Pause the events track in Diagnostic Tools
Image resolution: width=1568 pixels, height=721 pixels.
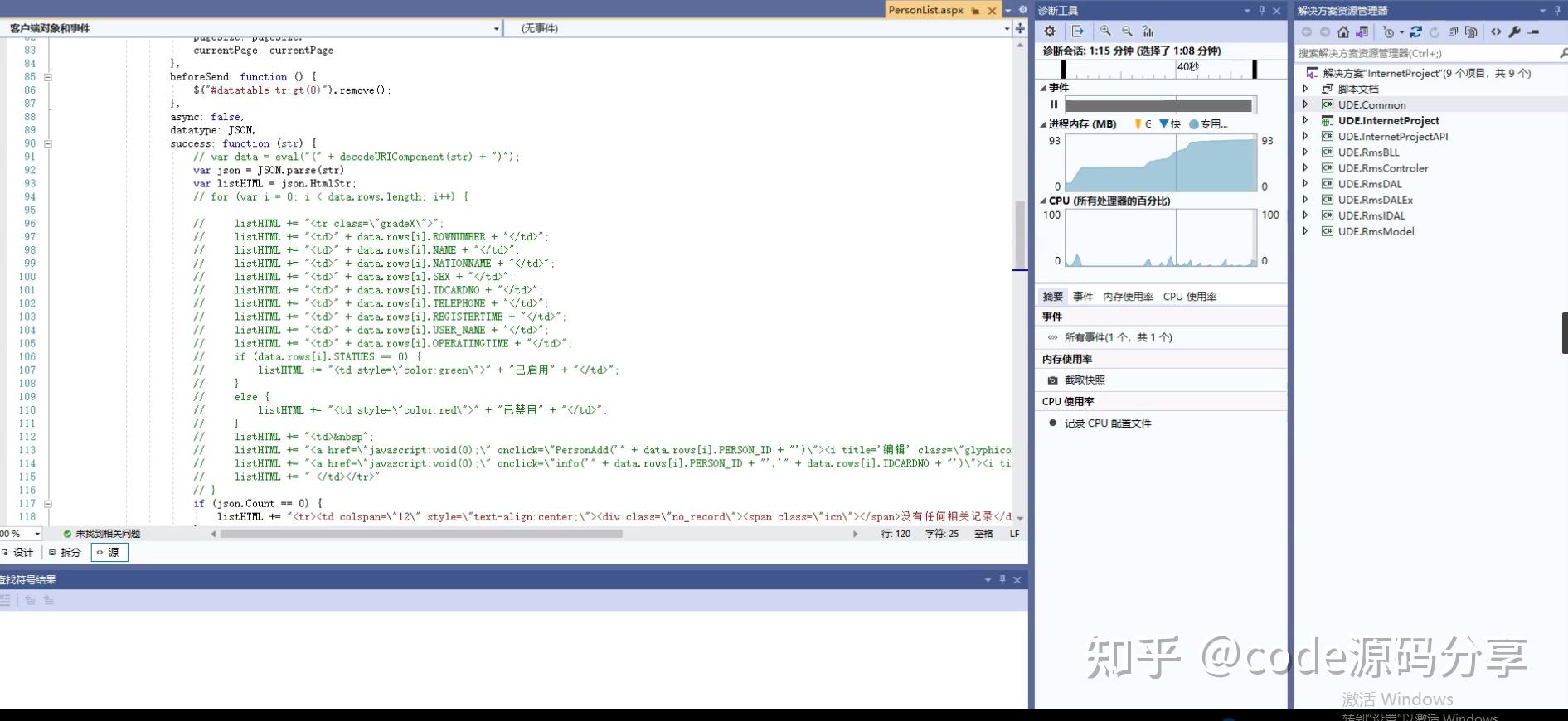tap(1054, 104)
